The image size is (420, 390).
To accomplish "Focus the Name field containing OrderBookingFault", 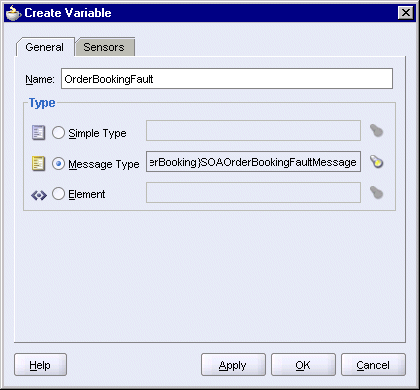I will pos(227,79).
